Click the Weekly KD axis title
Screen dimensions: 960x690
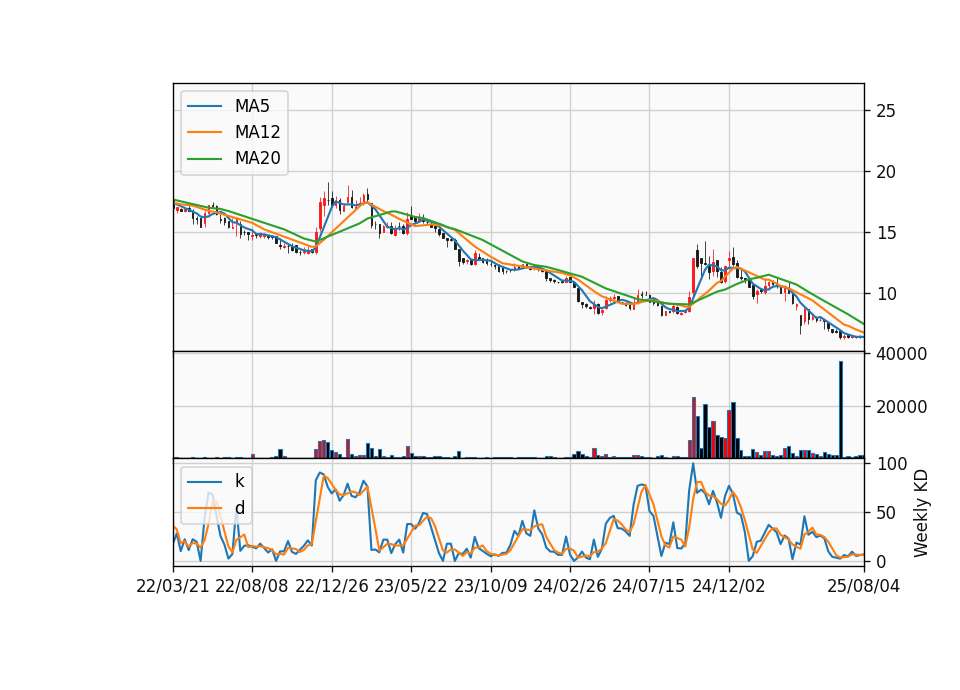(921, 513)
